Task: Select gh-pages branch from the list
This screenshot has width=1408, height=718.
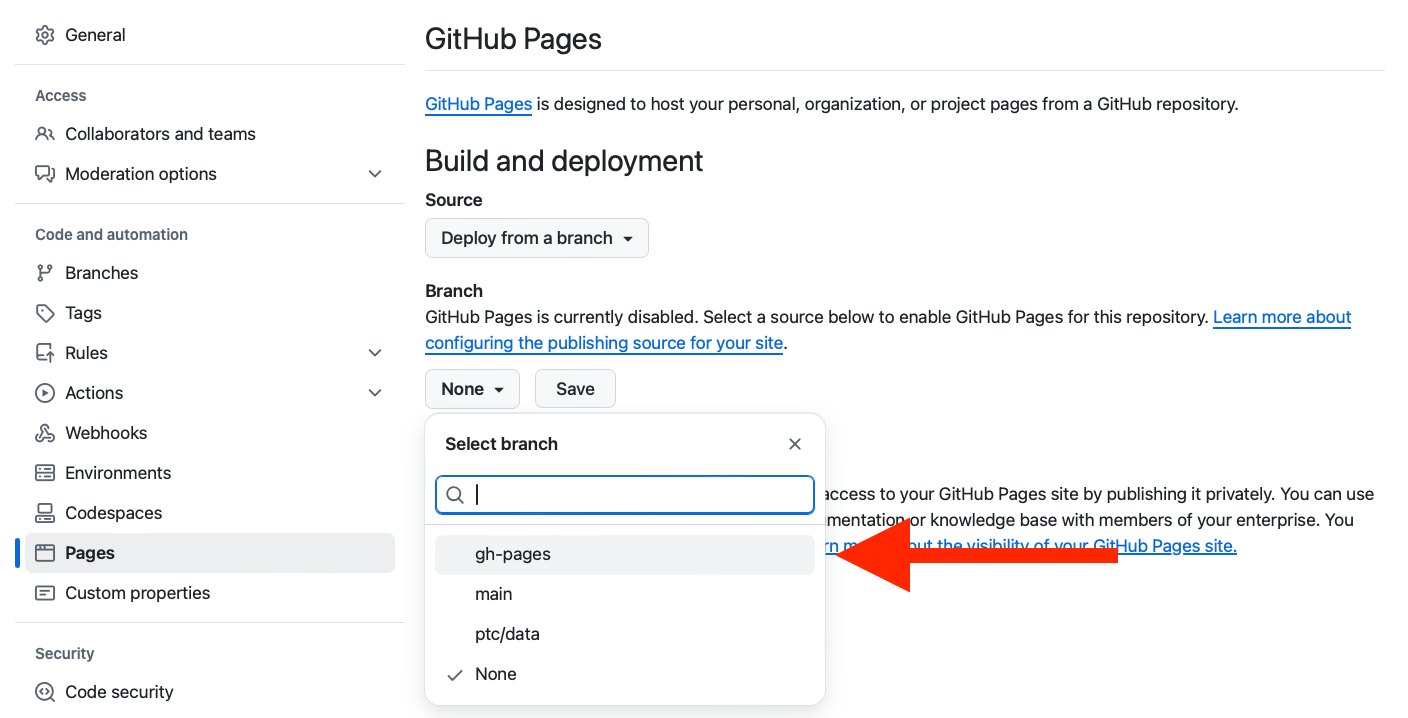Action: (625, 554)
